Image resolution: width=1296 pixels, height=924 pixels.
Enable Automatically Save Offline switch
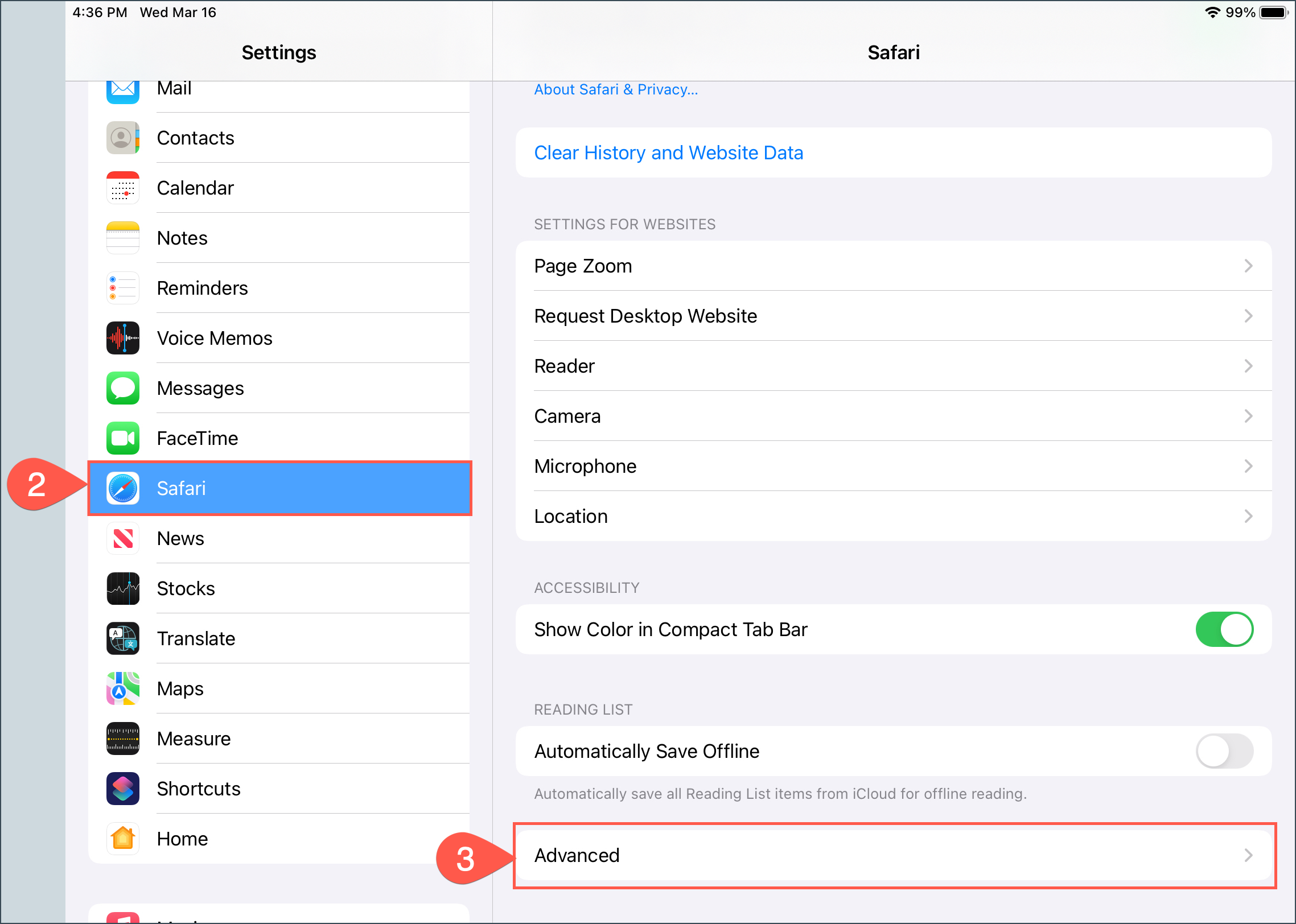point(1224,751)
